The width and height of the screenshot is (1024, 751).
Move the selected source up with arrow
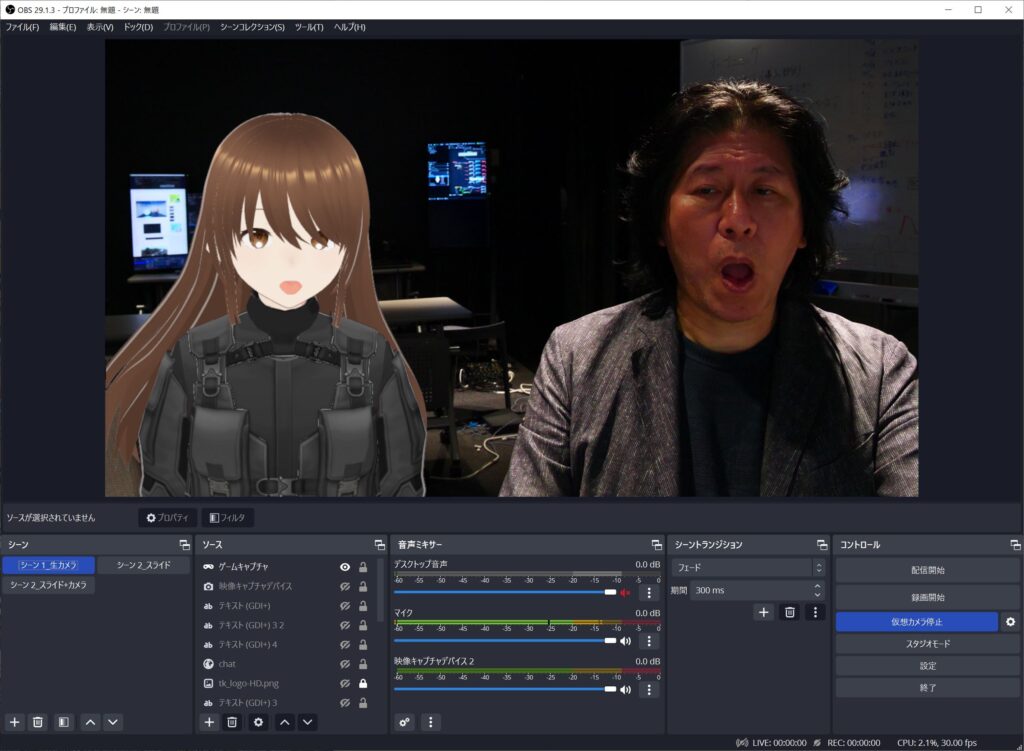point(285,722)
